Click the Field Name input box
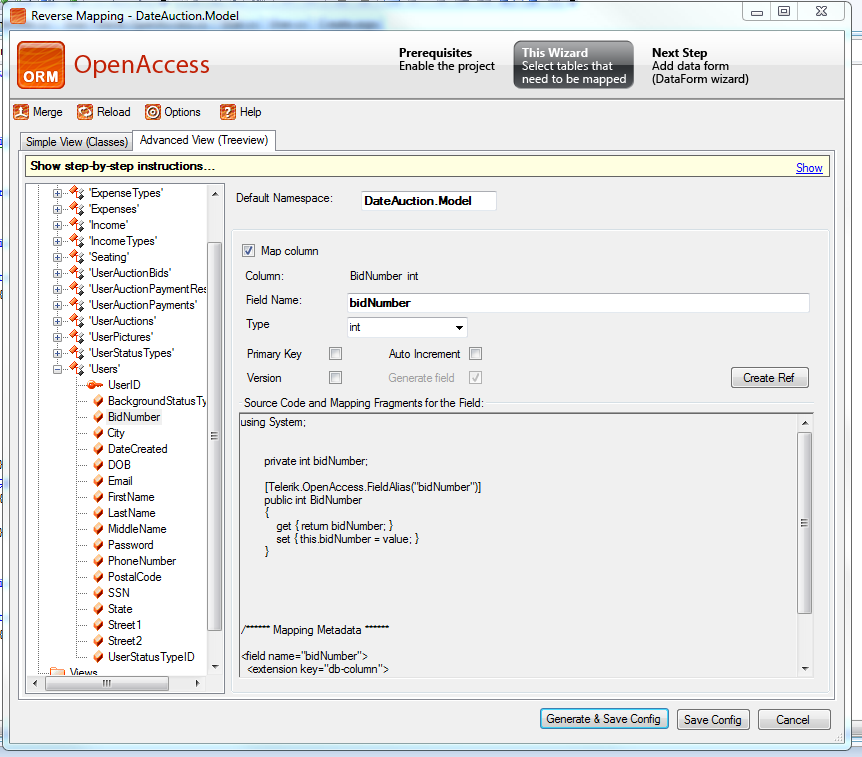 click(578, 303)
